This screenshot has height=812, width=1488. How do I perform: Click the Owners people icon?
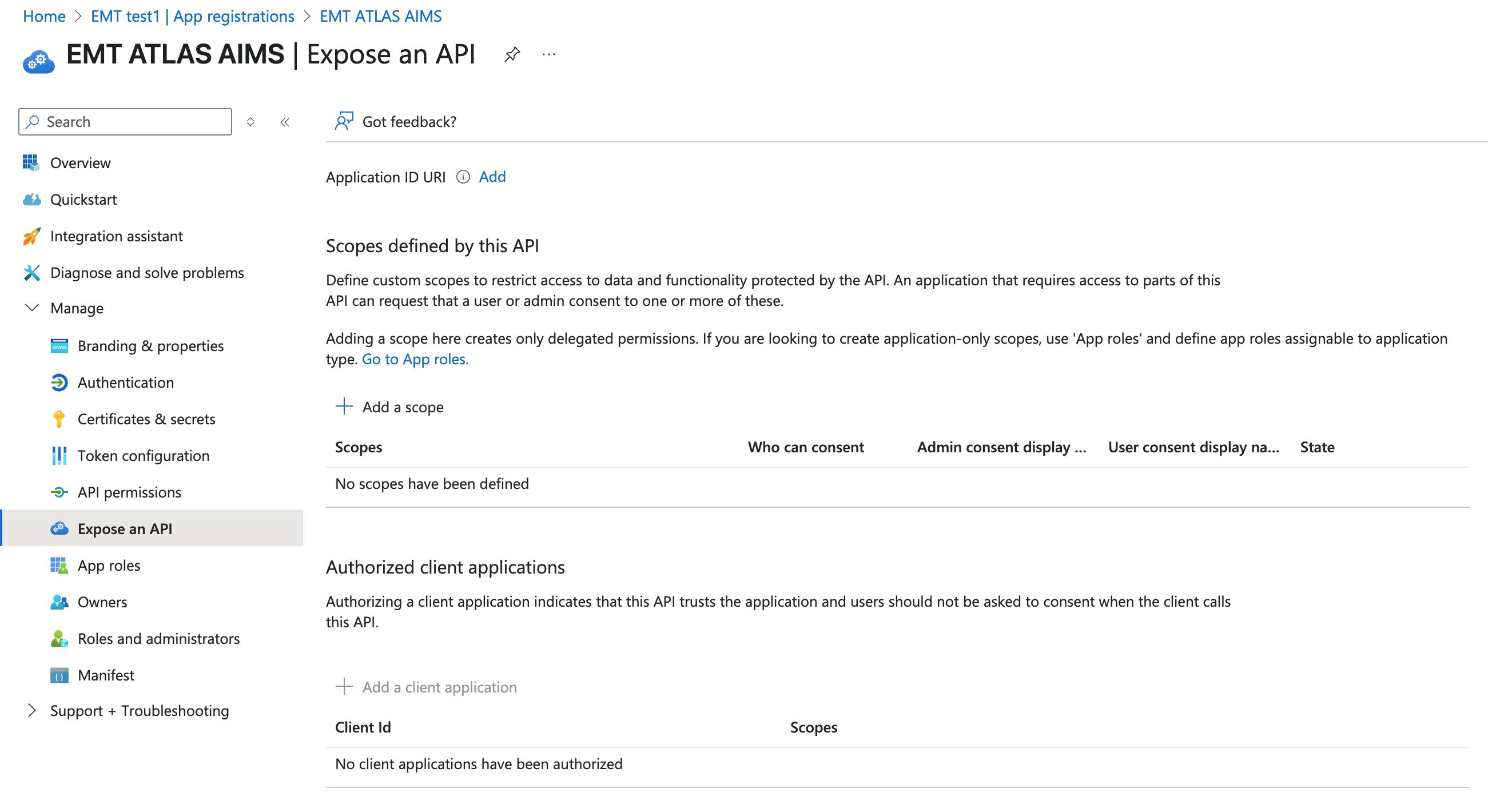point(59,602)
